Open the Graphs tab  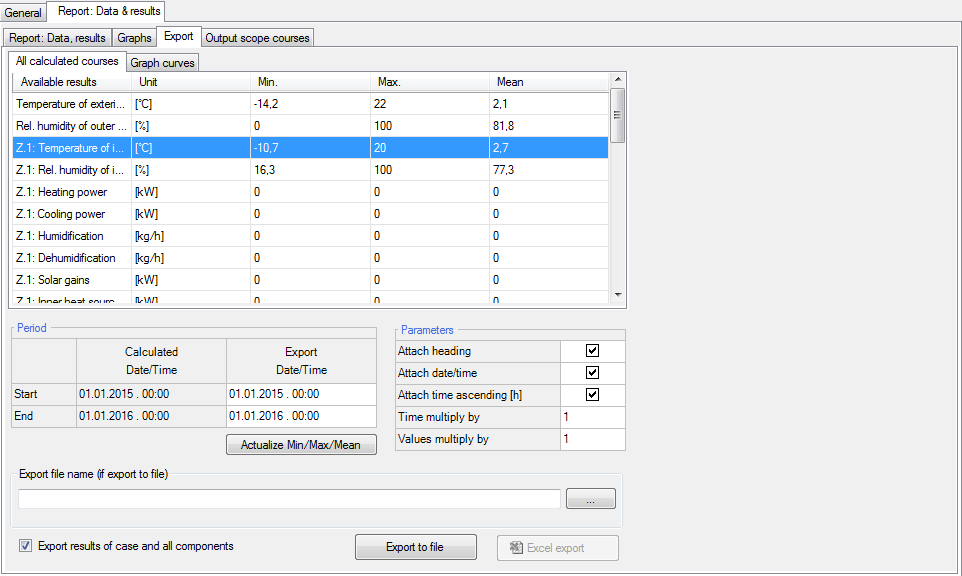[134, 38]
